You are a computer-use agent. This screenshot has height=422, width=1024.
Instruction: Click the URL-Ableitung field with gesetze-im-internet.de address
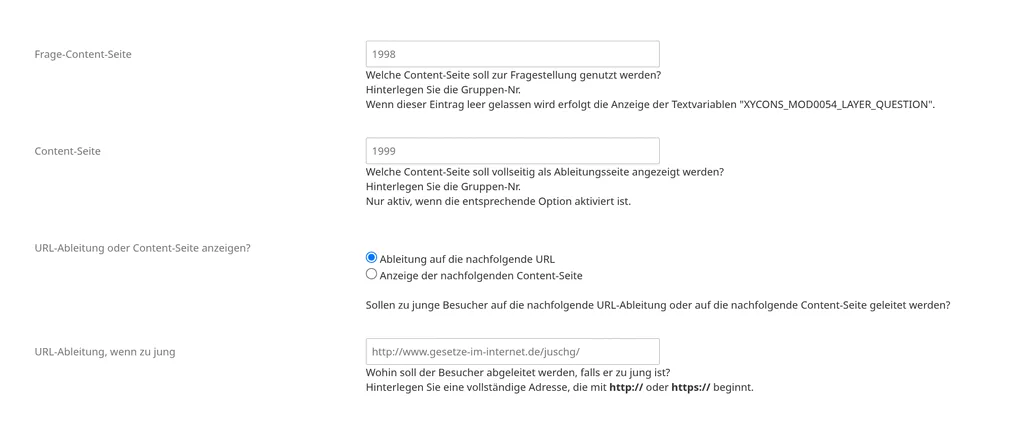tap(513, 351)
